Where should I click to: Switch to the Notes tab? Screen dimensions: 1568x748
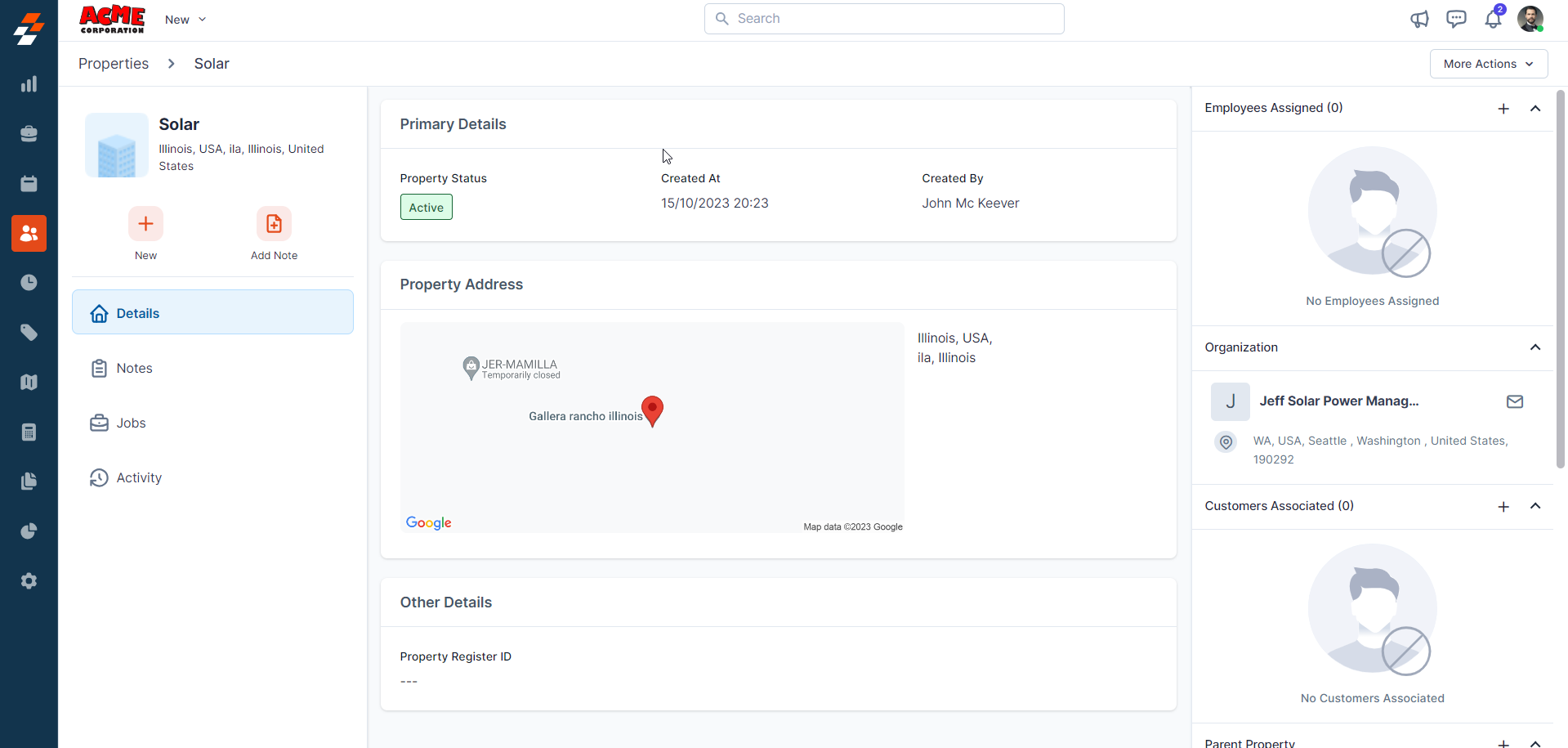pos(212,368)
